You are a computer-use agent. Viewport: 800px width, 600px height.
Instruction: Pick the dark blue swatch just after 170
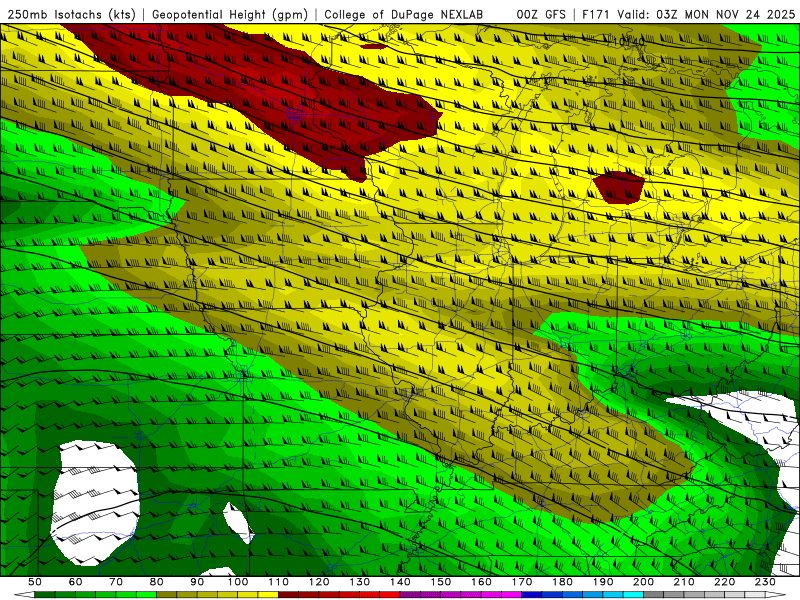(532, 595)
